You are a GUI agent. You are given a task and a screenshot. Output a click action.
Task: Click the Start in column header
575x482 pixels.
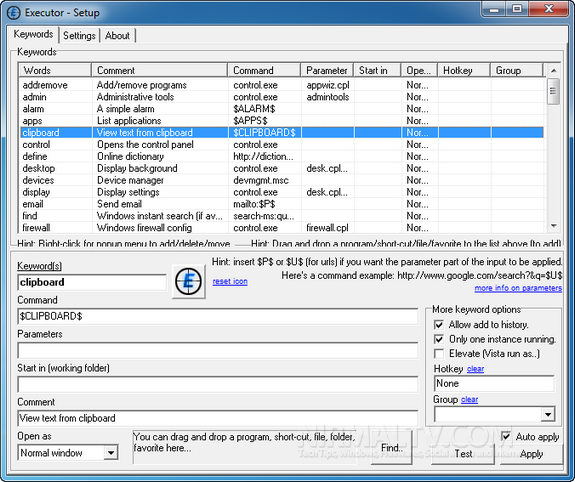pyautogui.click(x=377, y=70)
